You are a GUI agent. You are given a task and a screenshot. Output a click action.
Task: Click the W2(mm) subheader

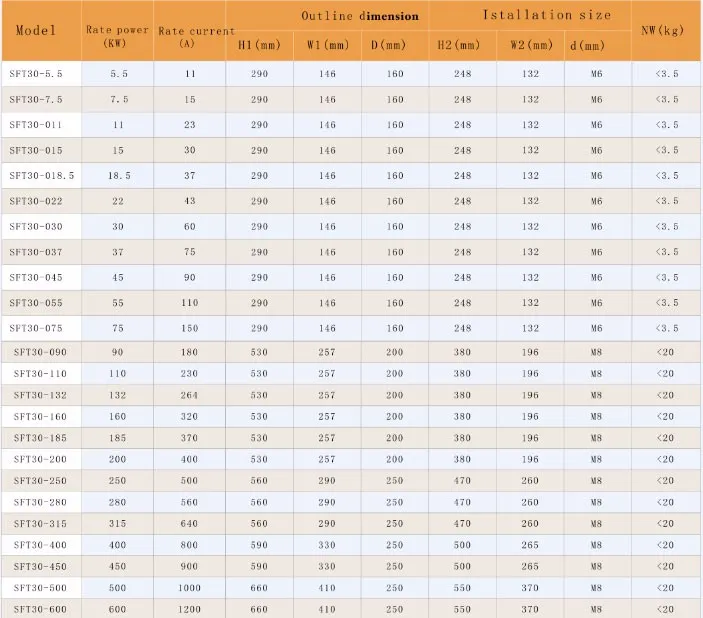click(x=531, y=45)
